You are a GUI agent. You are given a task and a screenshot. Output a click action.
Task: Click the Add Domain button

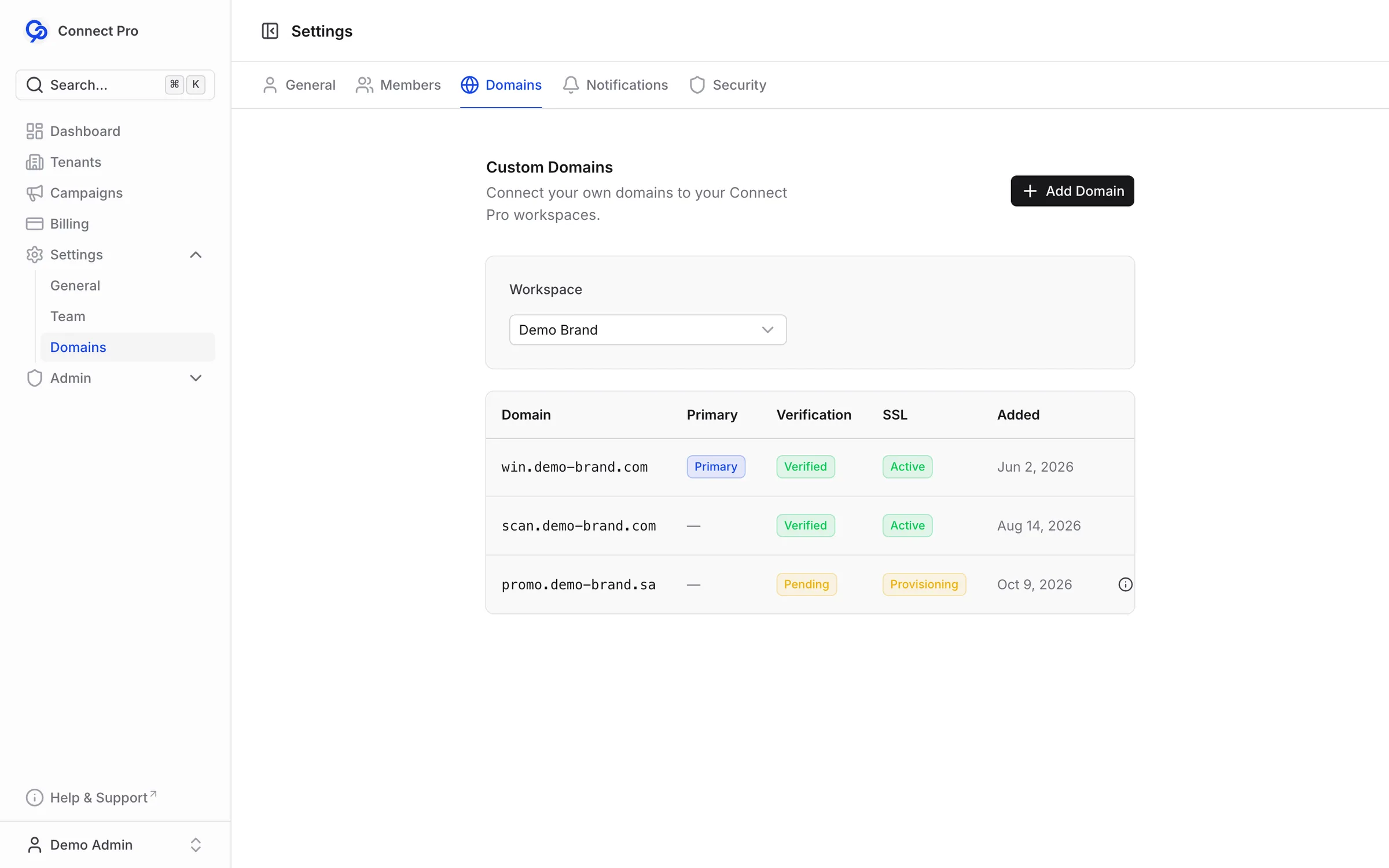coord(1072,191)
